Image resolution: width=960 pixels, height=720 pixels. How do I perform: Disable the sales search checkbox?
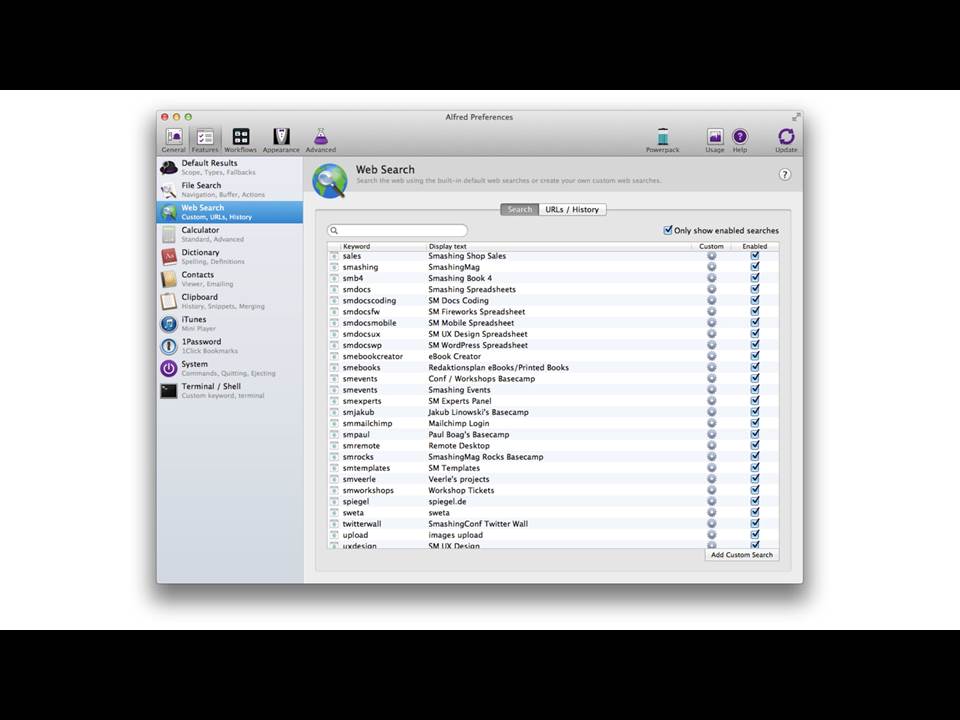coord(755,256)
